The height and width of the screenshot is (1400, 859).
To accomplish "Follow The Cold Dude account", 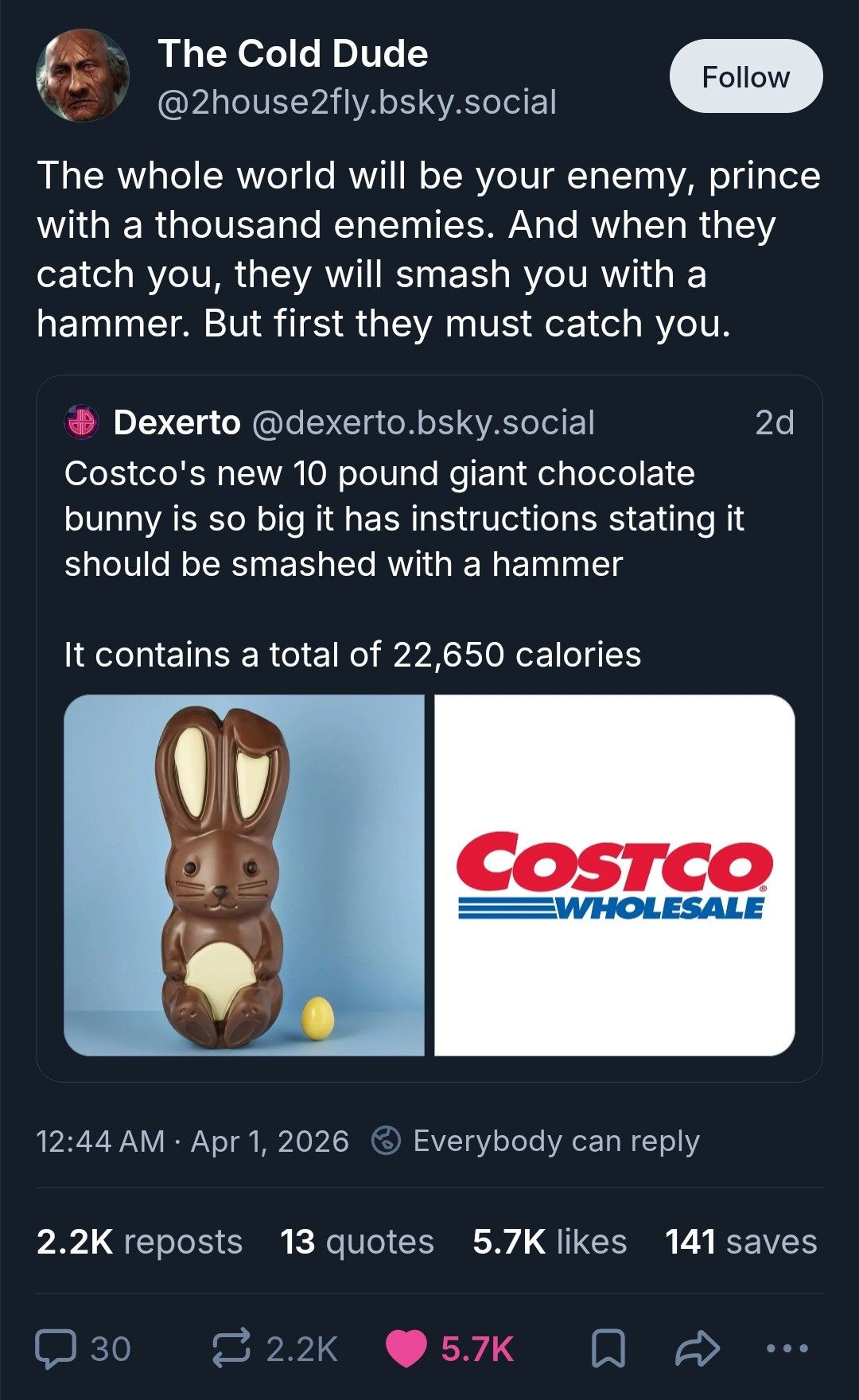I will coord(746,76).
